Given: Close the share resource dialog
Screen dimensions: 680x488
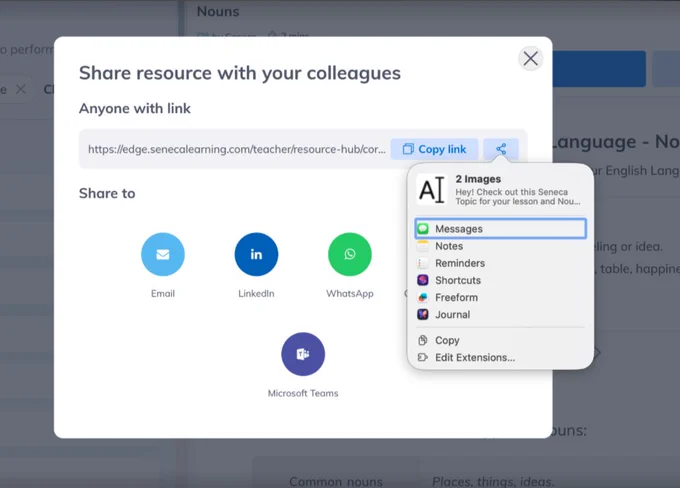Looking at the screenshot, I should tap(530, 59).
